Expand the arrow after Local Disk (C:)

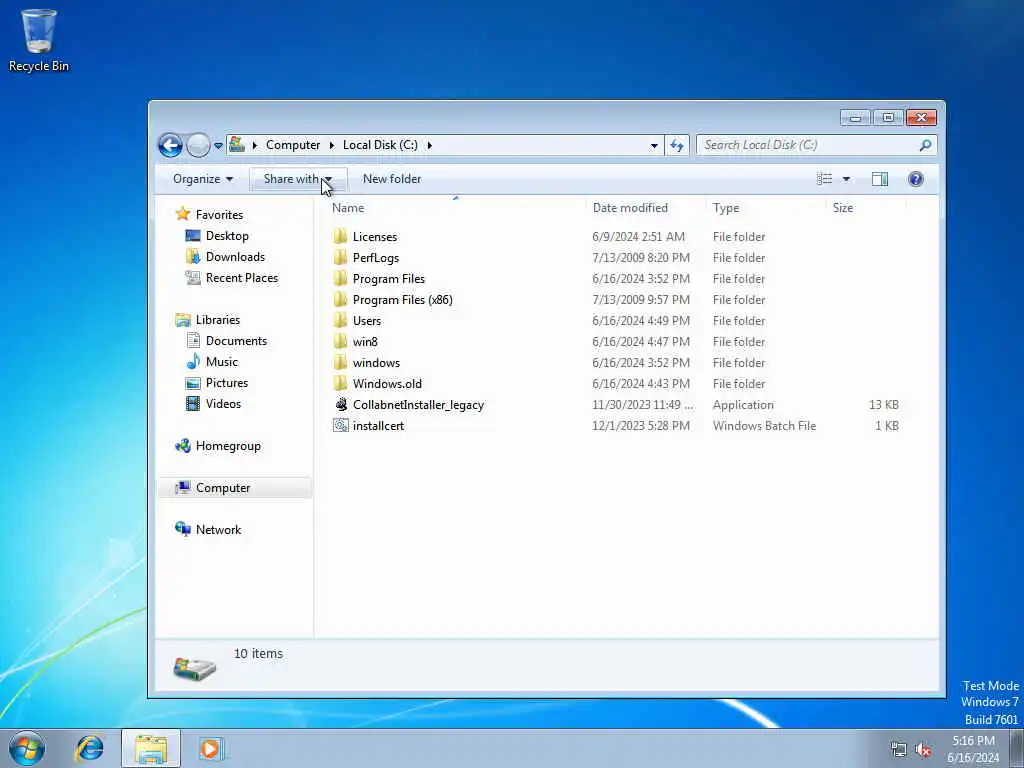coord(430,145)
